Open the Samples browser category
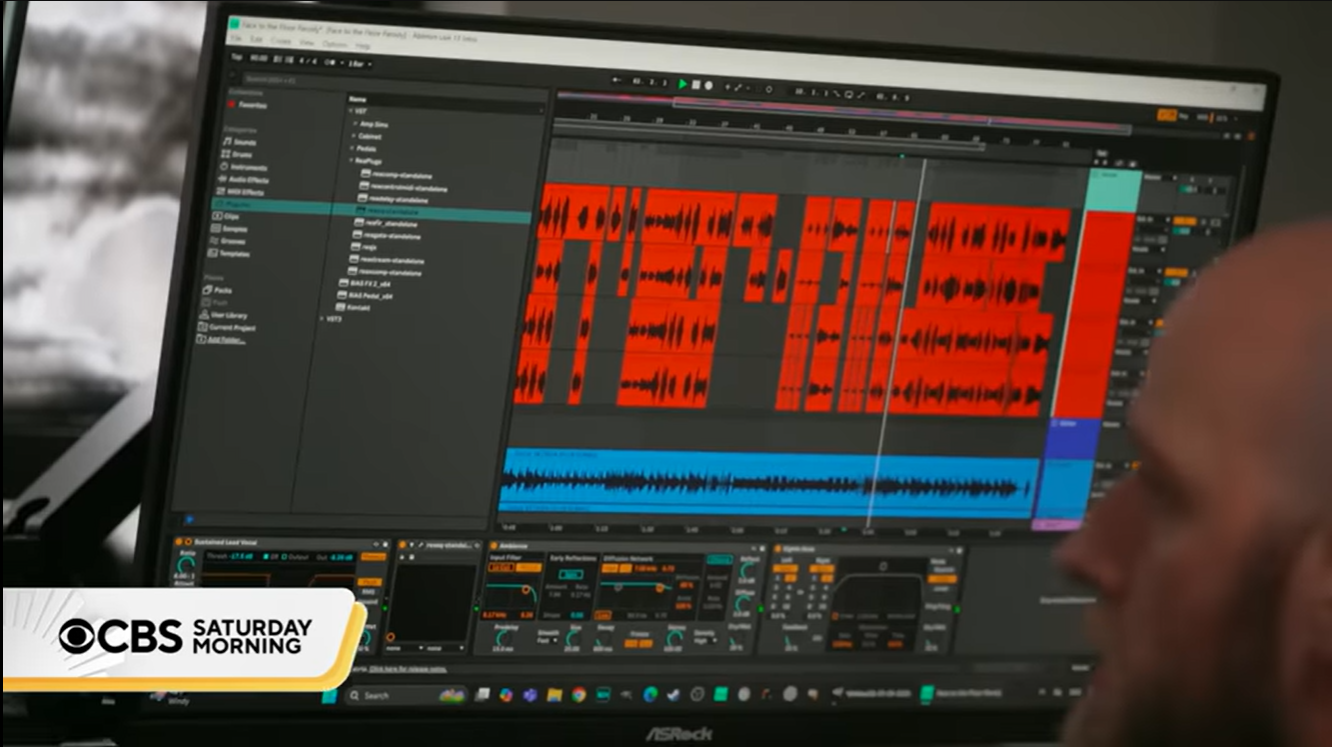This screenshot has width=1332, height=747. 231,228
